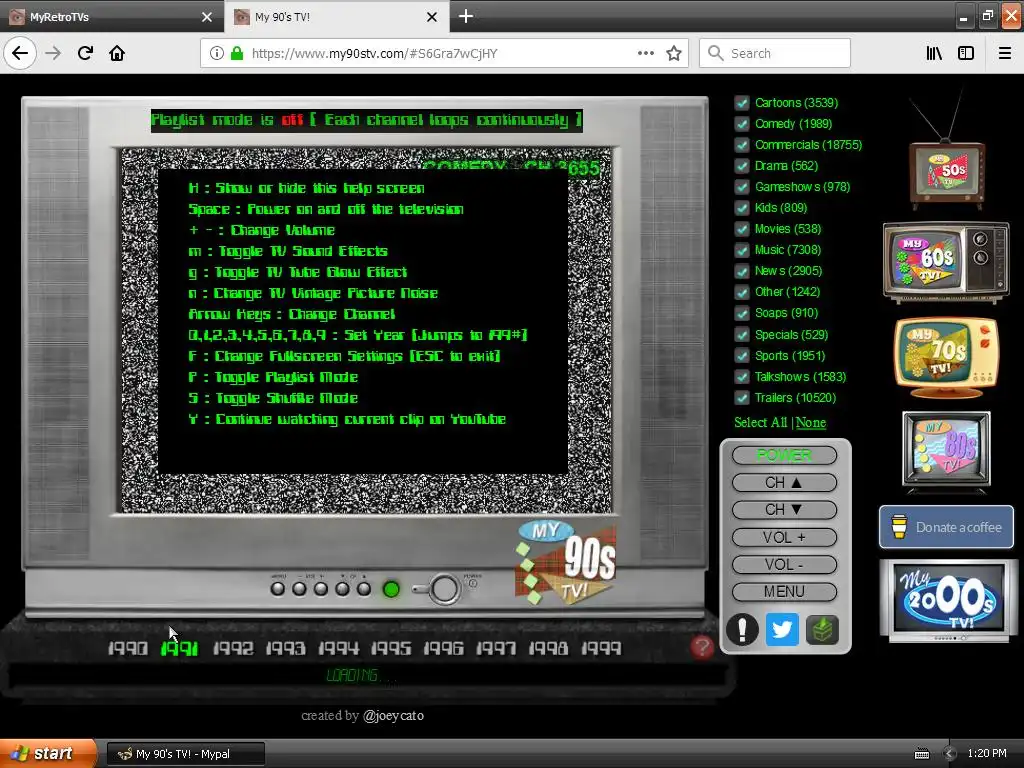1024x768 pixels.
Task: Toggle the browser sidebar view
Action: click(966, 53)
